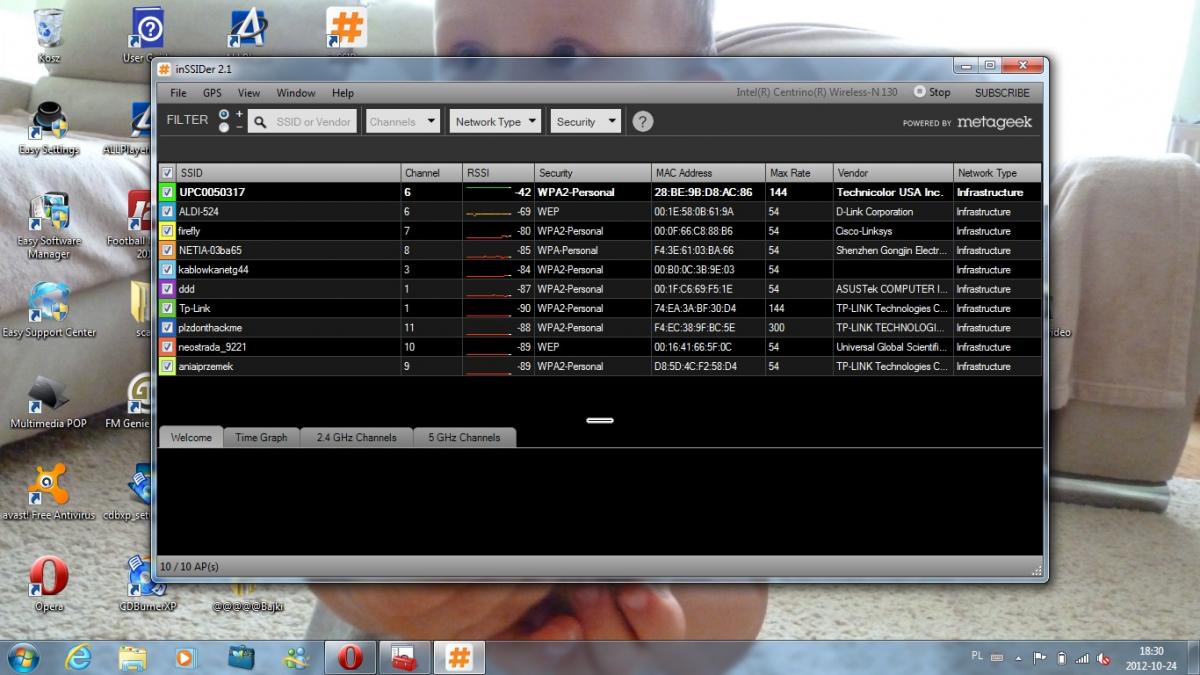Click the Kosz recycle bin desktop icon
1200x675 pixels.
tap(47, 35)
